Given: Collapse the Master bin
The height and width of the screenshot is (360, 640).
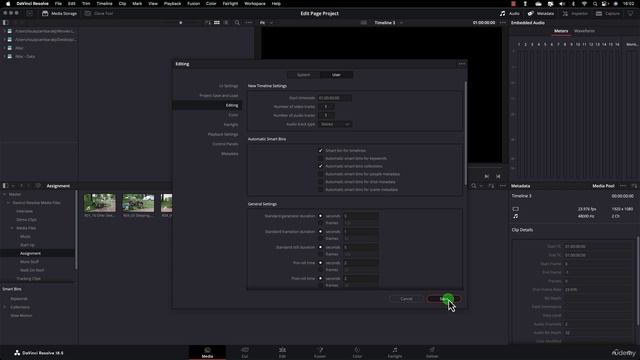Looking at the screenshot, I should 4,194.
